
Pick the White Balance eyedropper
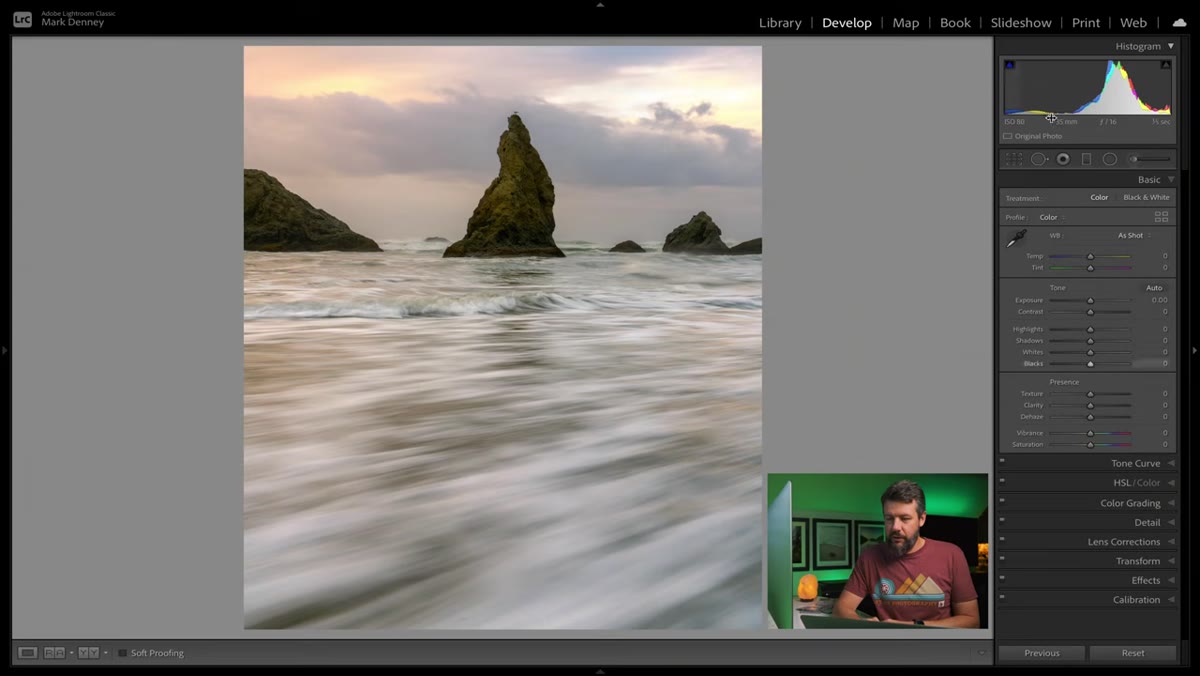coord(1016,238)
